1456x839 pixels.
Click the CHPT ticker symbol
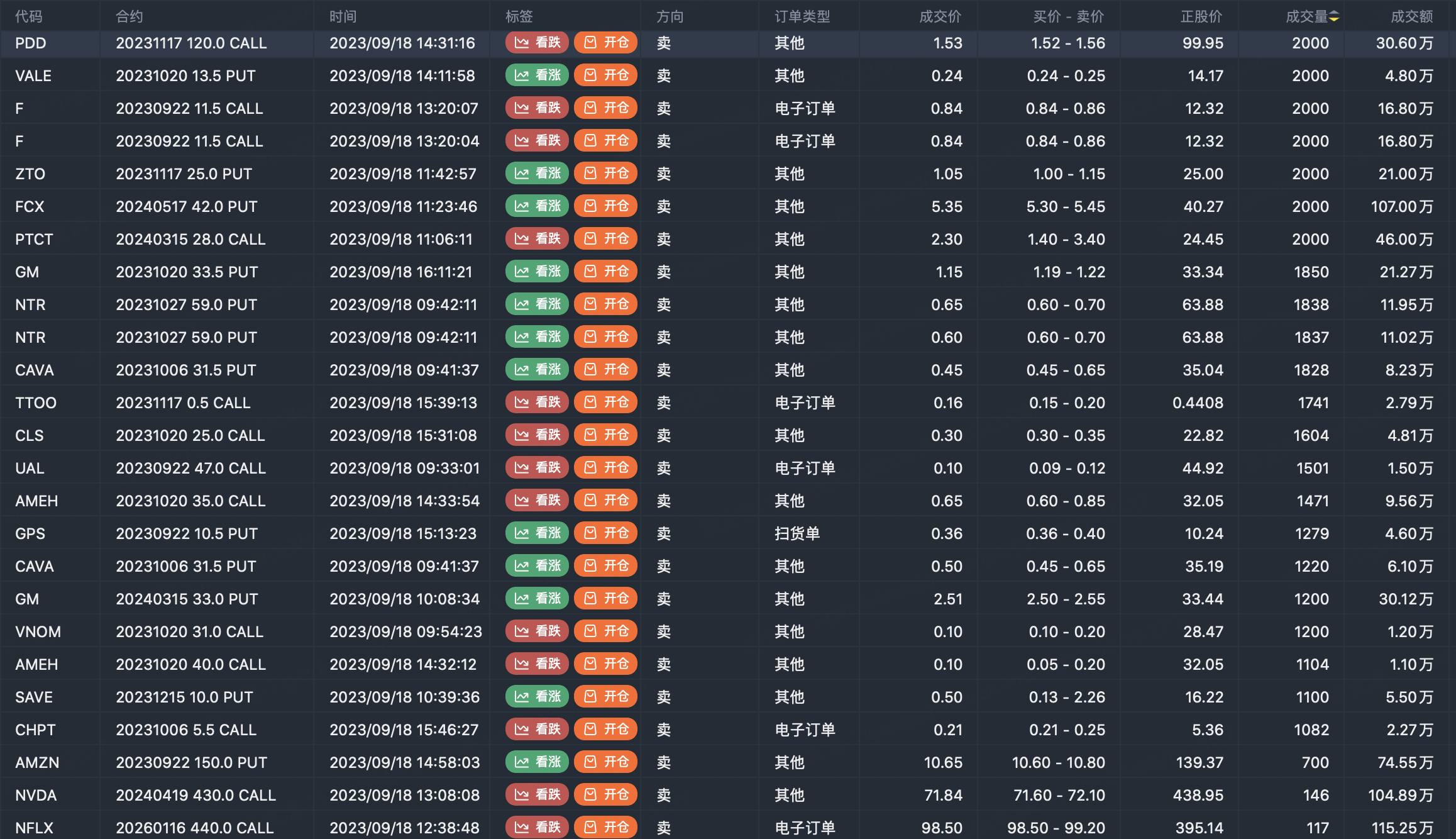pos(35,730)
